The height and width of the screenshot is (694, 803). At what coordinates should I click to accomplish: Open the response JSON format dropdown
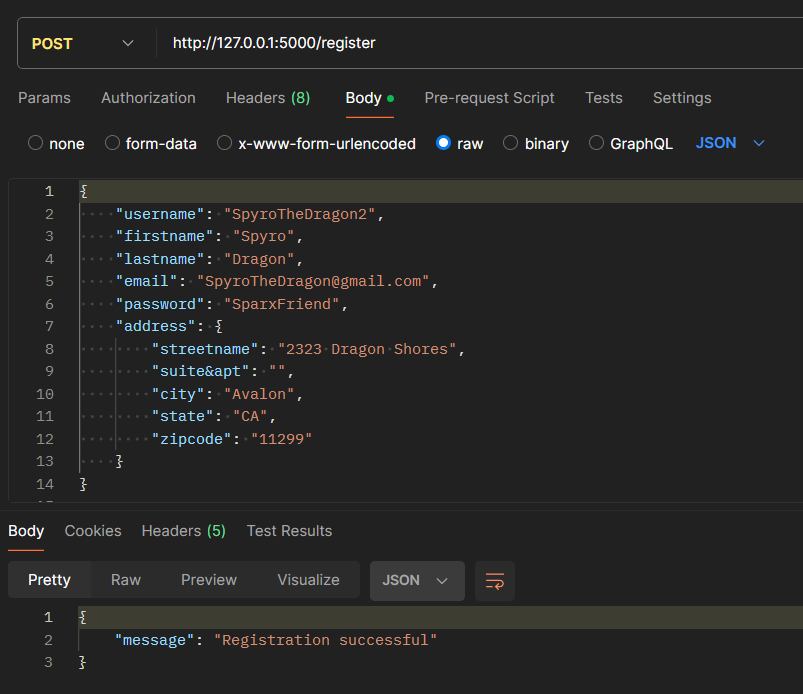tap(416, 581)
